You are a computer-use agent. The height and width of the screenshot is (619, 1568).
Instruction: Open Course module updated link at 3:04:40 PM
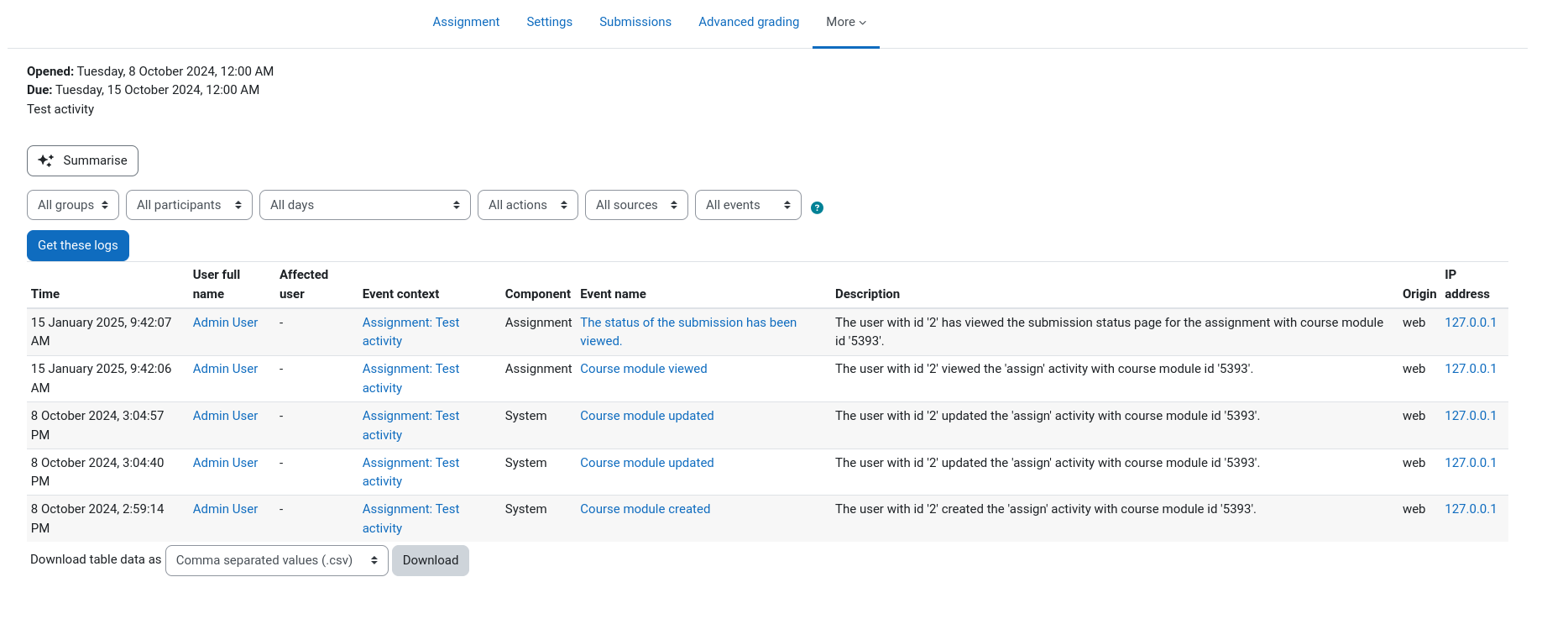click(647, 463)
